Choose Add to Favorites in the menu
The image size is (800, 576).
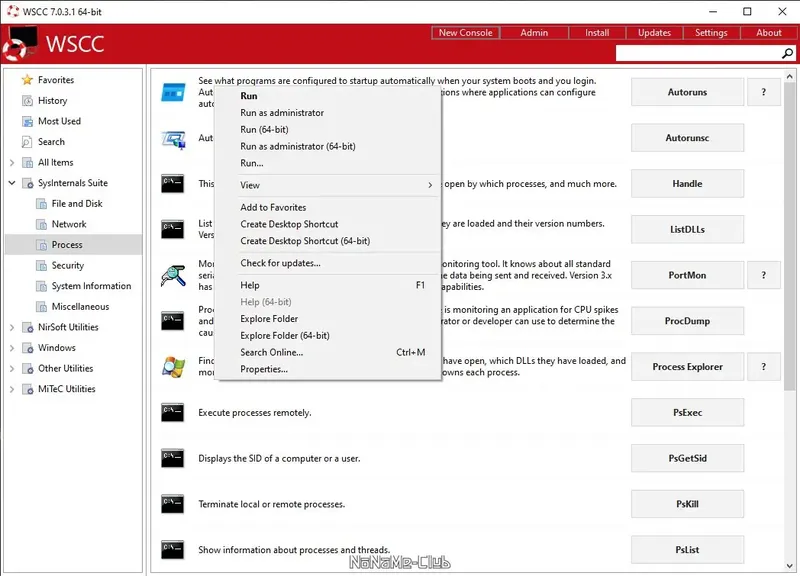coord(276,207)
